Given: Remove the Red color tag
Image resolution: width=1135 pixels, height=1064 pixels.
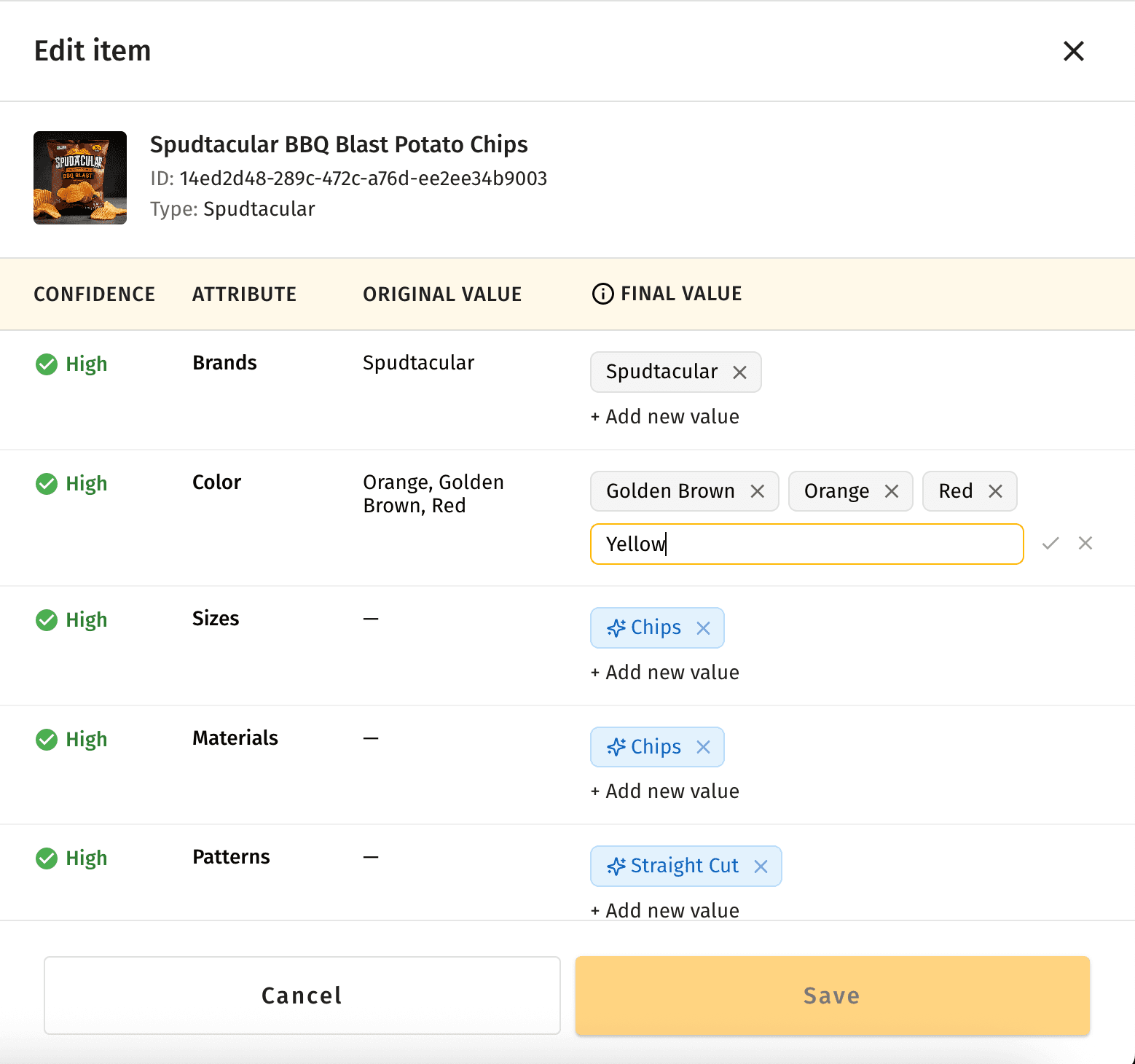Looking at the screenshot, I should [x=996, y=491].
